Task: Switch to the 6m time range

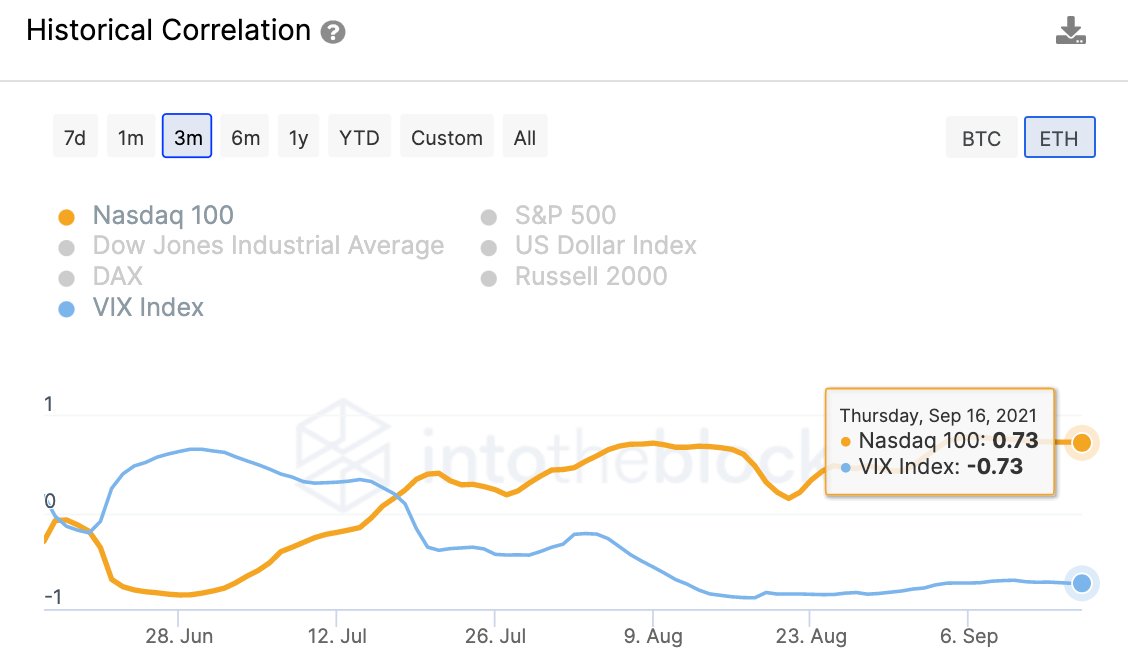Action: point(245,138)
